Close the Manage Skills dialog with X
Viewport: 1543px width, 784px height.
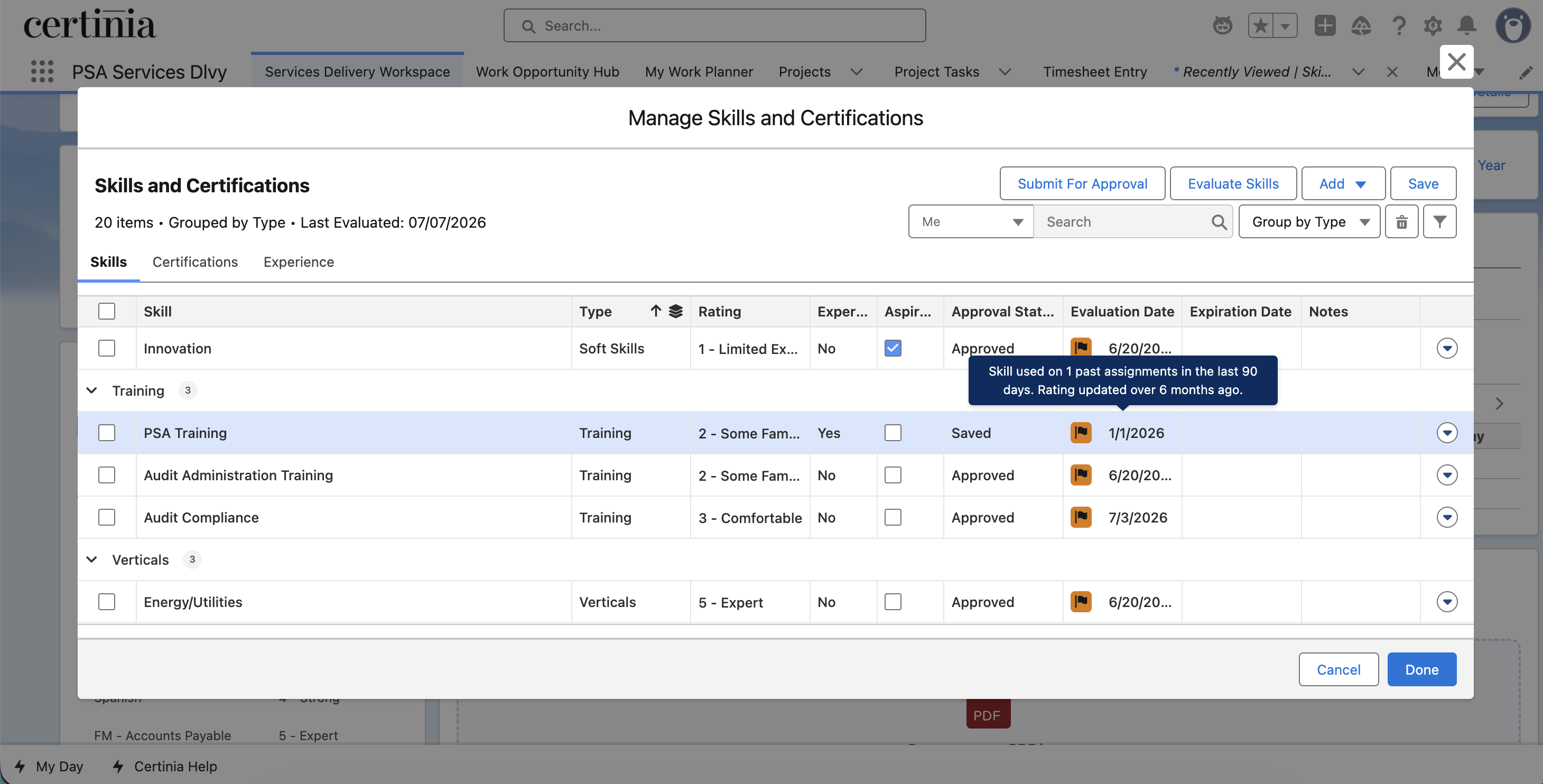[x=1456, y=62]
